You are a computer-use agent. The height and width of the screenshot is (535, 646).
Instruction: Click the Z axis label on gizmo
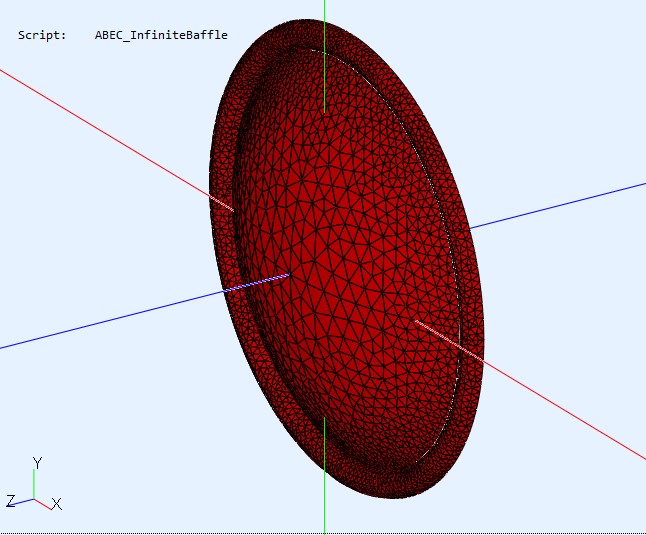[x=11, y=501]
